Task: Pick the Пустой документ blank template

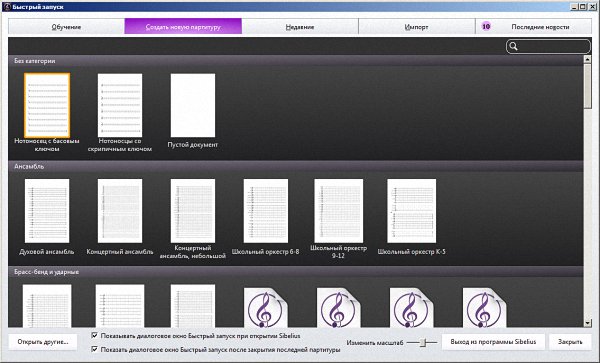Action: (193, 105)
